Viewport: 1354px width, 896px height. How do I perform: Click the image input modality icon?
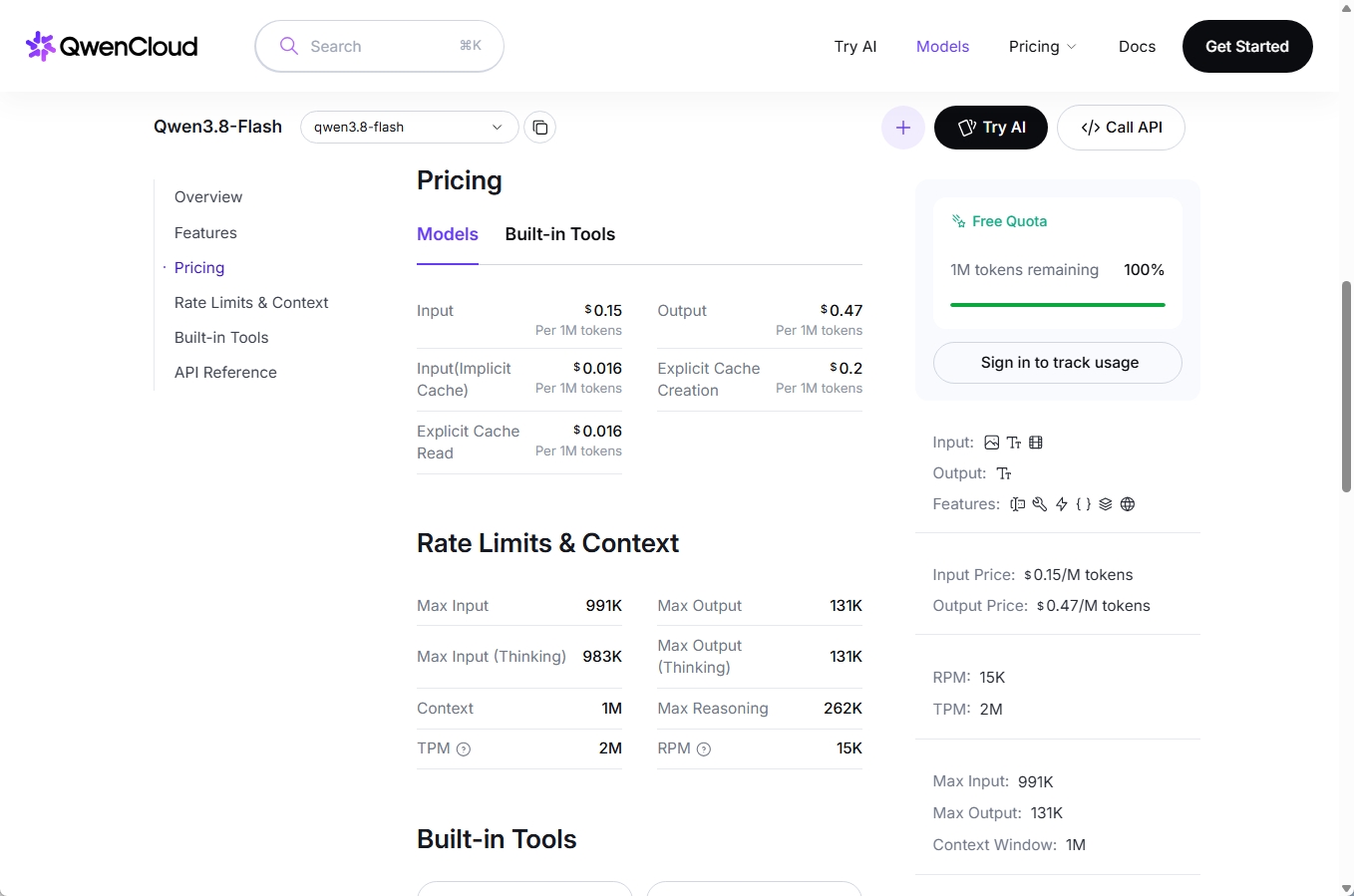(991, 443)
